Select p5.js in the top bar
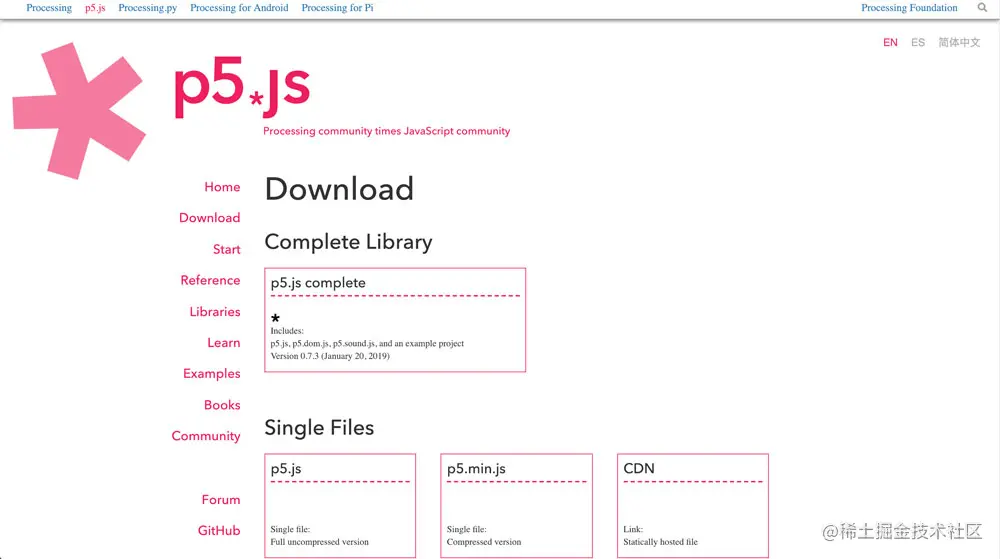 (95, 8)
